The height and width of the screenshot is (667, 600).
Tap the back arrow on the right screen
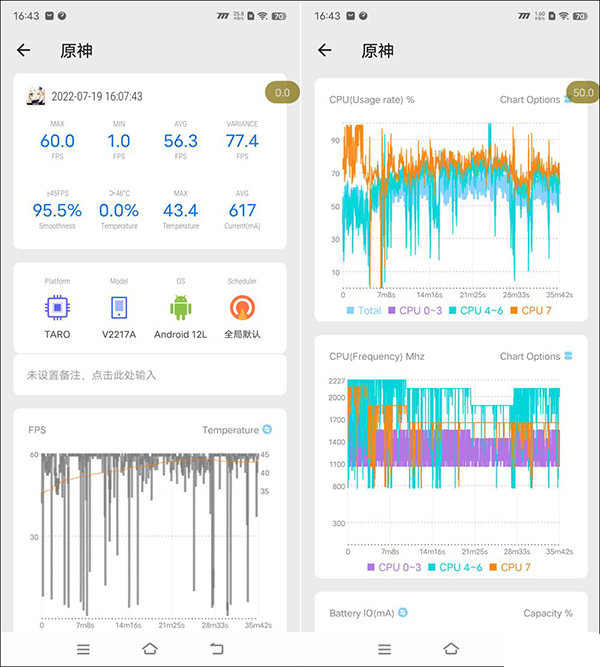pos(324,51)
